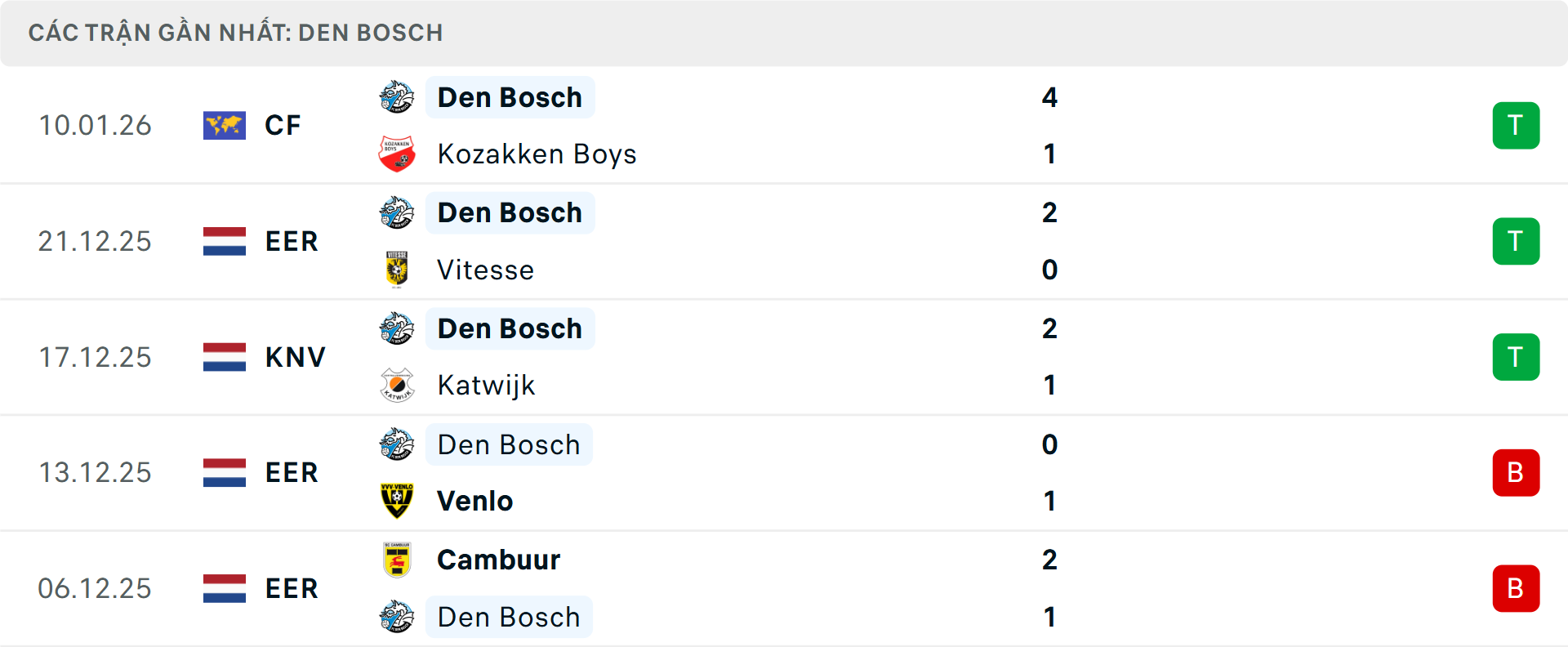Select the Venlo club crest
This screenshot has width=1568, height=647.
pyautogui.click(x=398, y=501)
